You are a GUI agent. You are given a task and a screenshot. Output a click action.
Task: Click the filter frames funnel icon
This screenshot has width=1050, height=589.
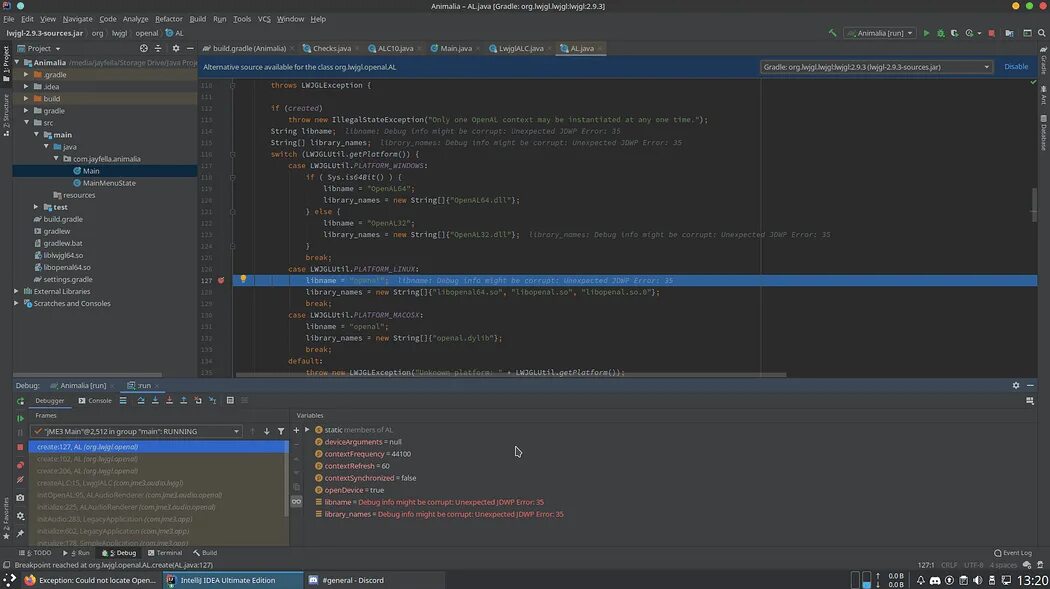[281, 432]
